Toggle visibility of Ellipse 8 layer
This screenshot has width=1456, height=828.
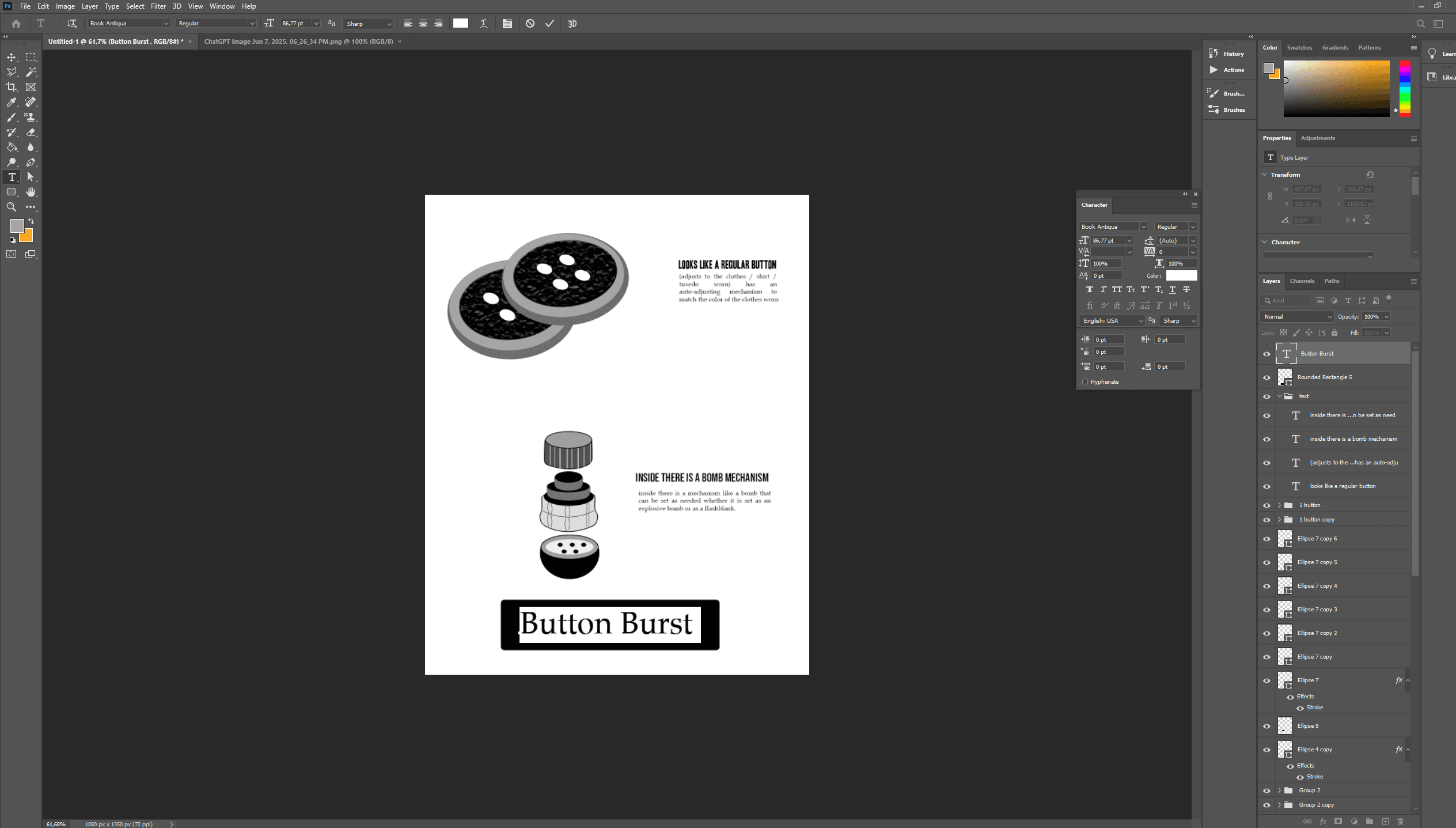(x=1267, y=726)
